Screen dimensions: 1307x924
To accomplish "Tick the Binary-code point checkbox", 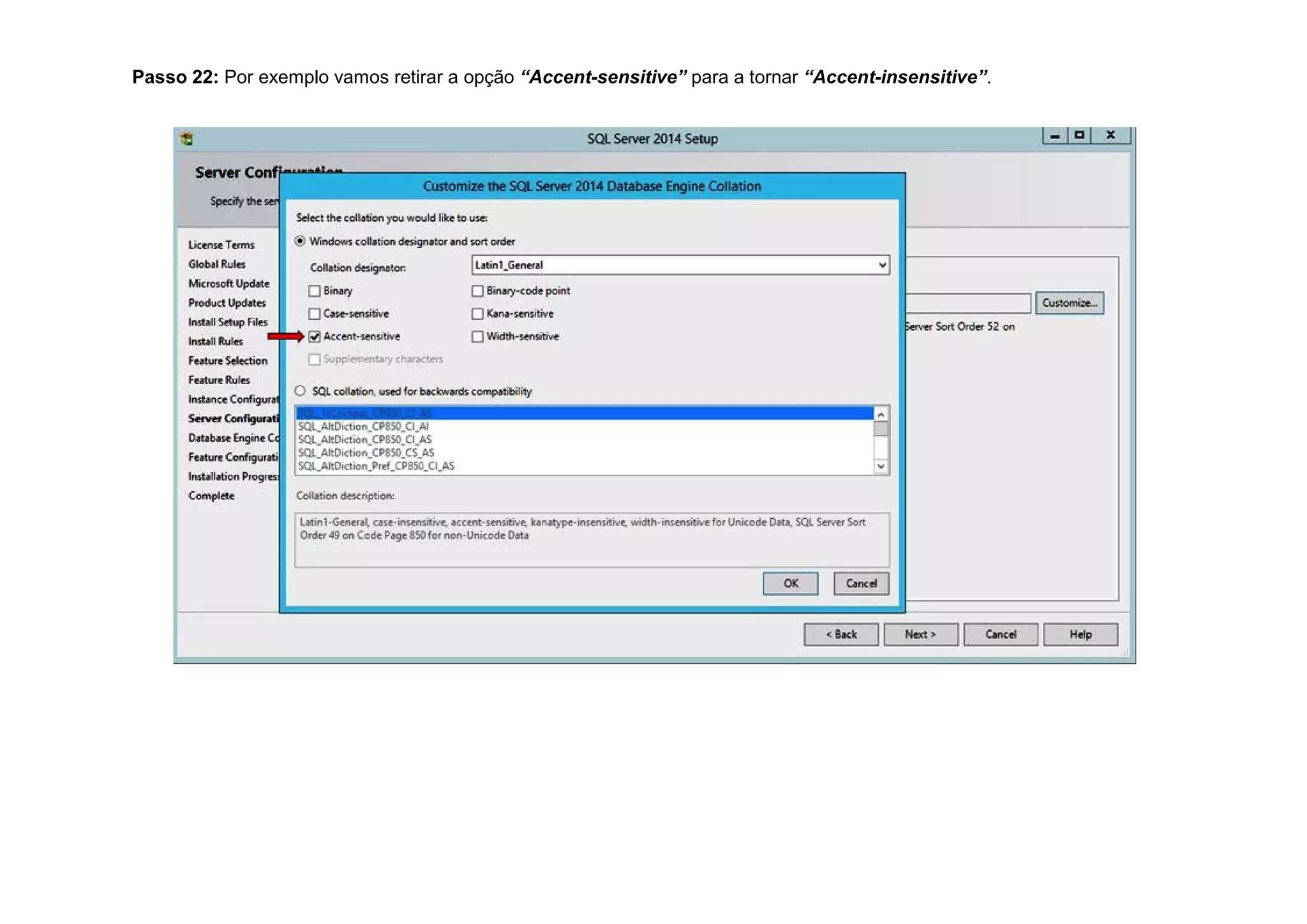I will [477, 291].
